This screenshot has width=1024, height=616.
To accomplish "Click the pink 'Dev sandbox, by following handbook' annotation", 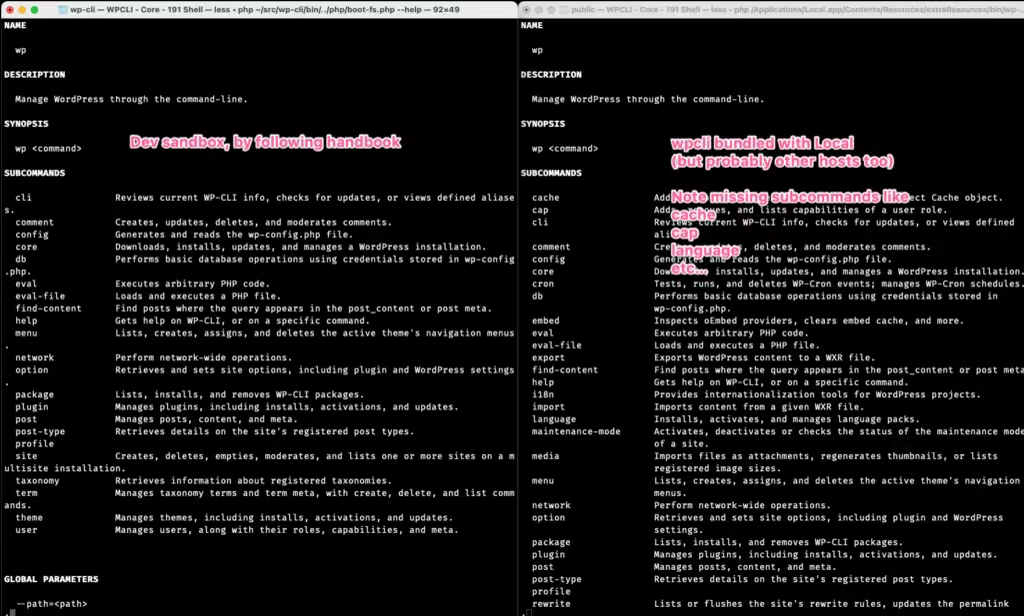I will point(265,142).
